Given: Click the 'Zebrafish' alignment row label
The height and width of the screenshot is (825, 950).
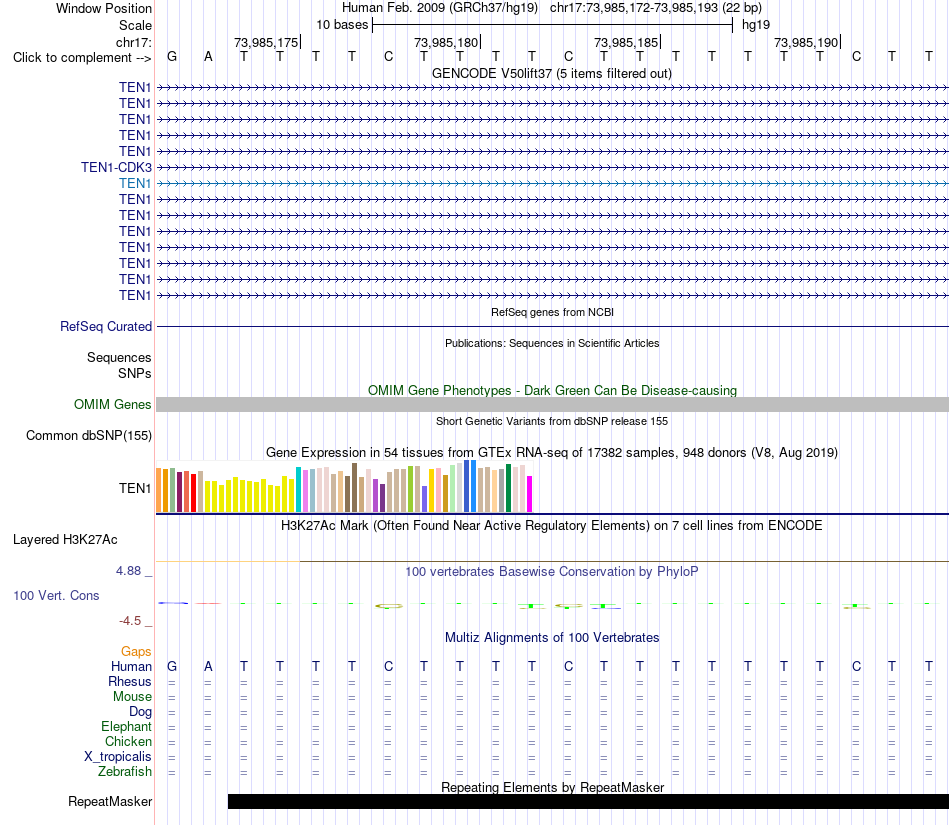Looking at the screenshot, I should pos(124,771).
